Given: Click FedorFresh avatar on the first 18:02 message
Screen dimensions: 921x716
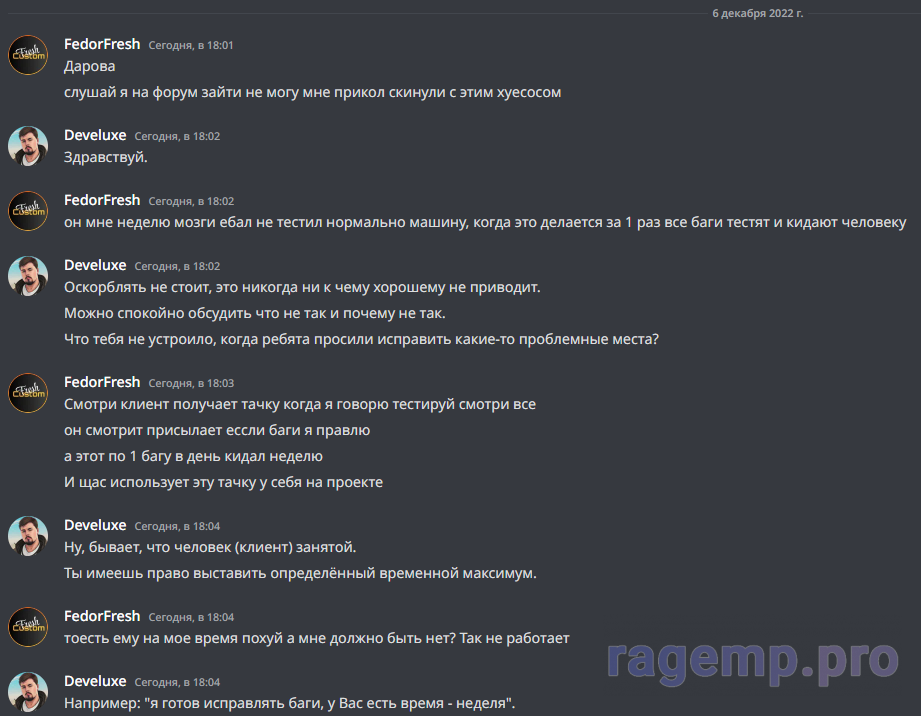Looking at the screenshot, I should click(28, 211).
